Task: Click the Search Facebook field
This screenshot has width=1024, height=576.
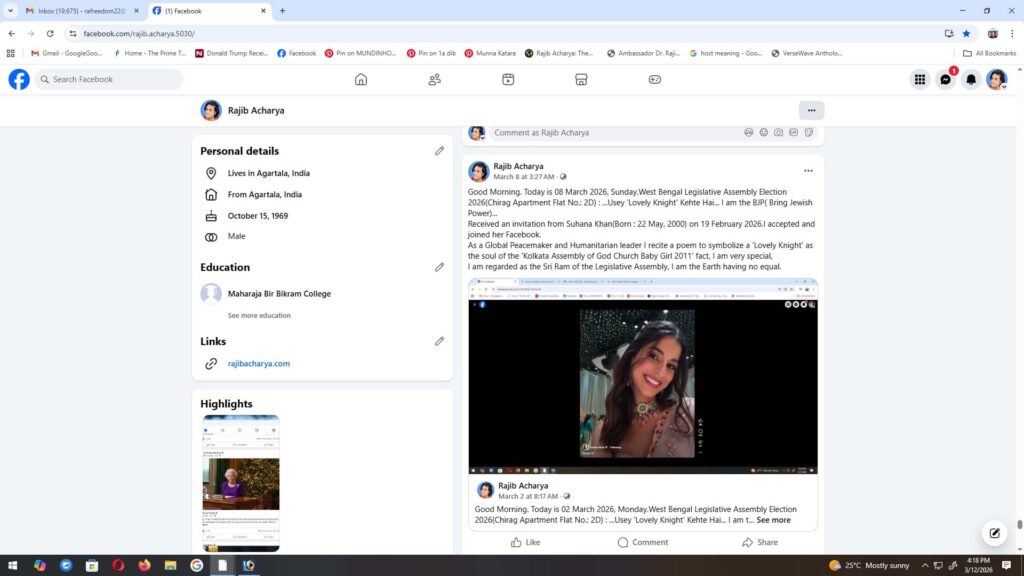Action: pos(110,80)
